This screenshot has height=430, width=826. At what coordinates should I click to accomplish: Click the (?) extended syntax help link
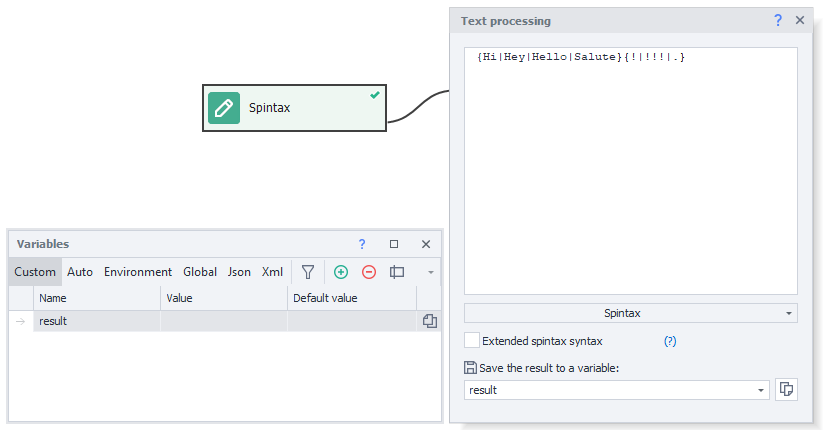[670, 341]
